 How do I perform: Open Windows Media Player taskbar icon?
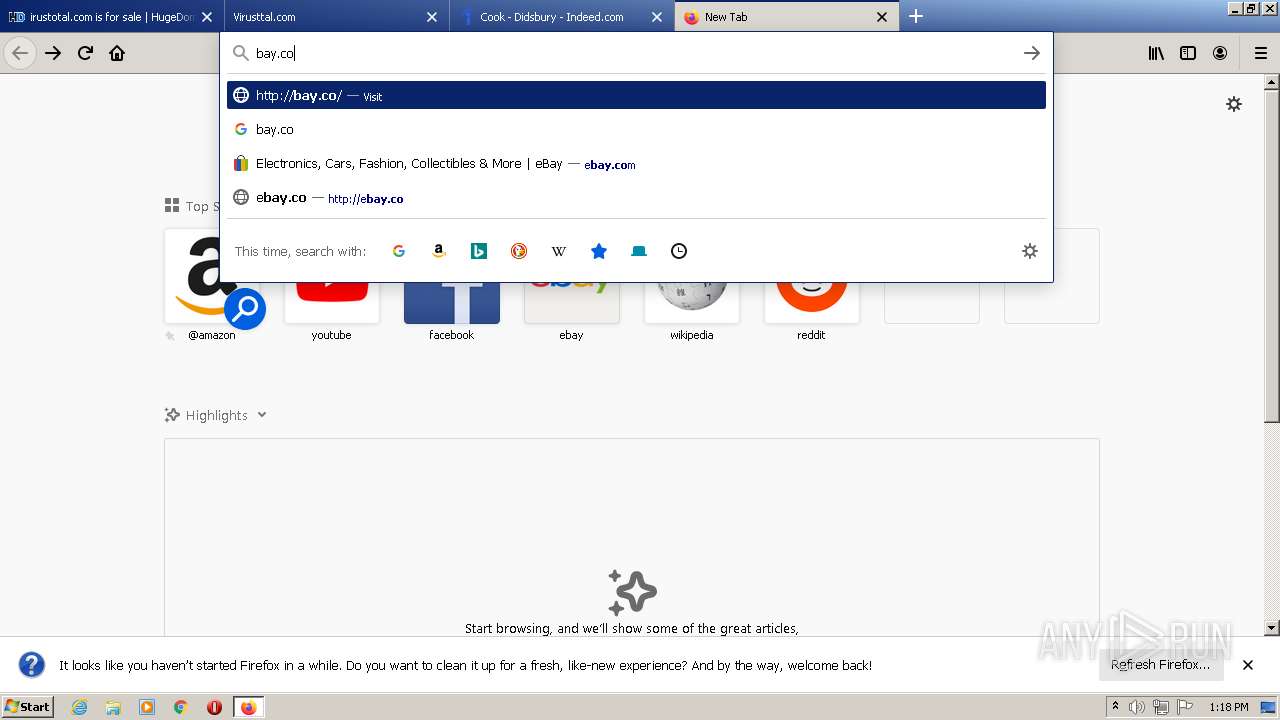(147, 707)
